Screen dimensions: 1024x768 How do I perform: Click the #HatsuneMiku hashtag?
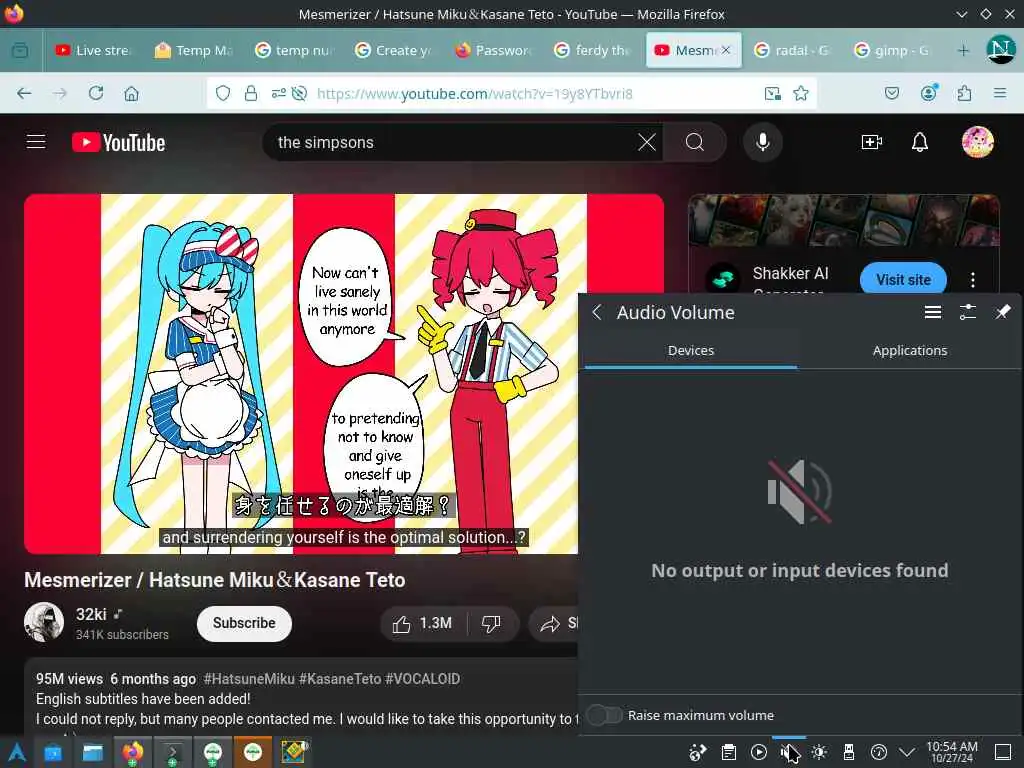249,679
